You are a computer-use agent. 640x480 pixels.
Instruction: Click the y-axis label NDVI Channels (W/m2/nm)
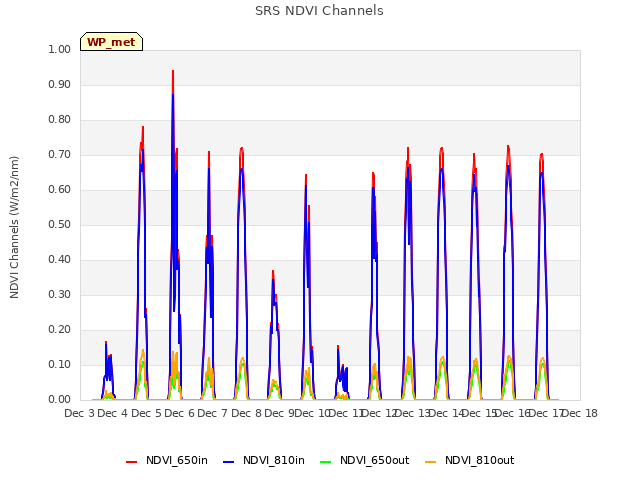point(14,227)
